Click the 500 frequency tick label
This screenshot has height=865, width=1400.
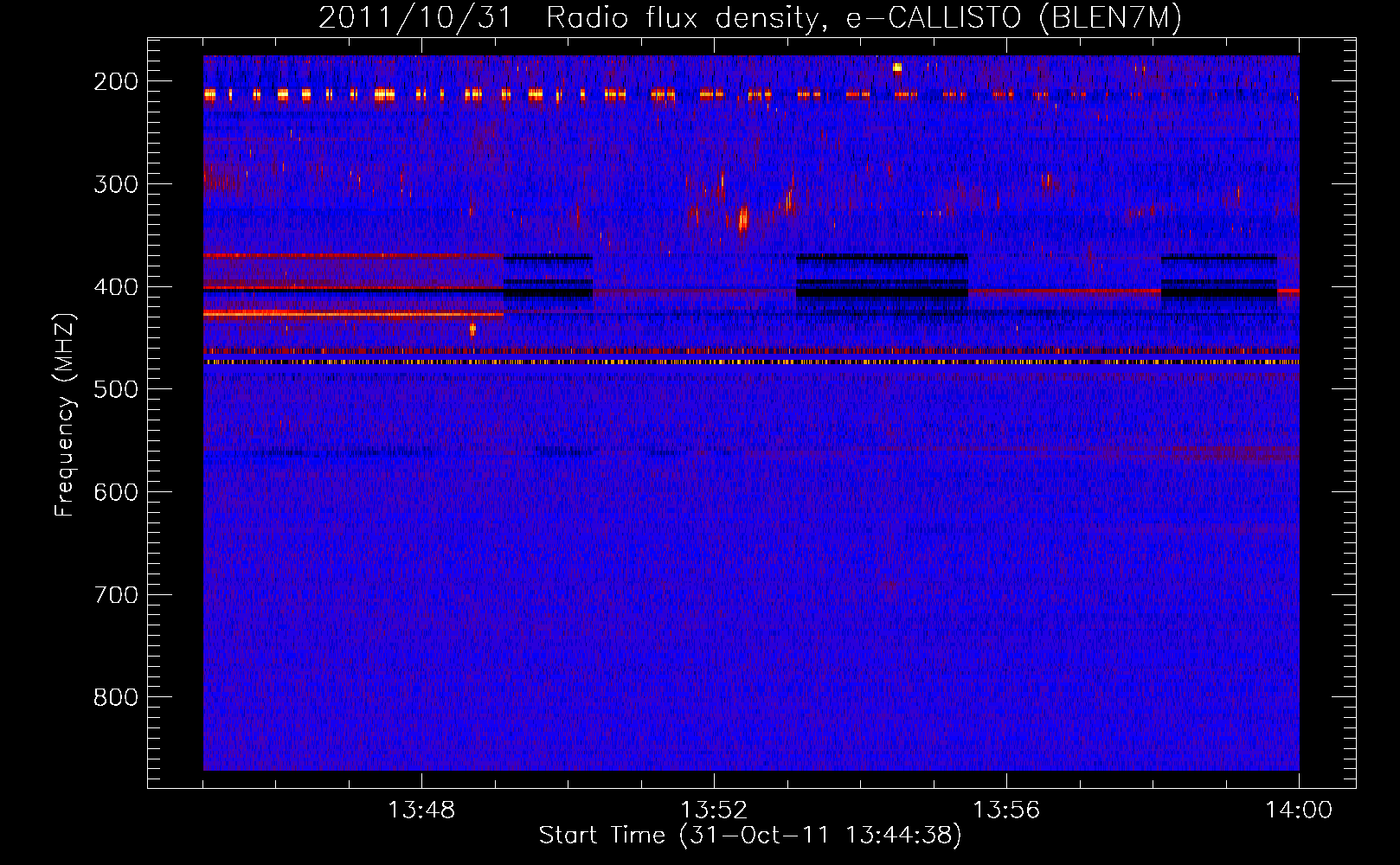tap(115, 389)
